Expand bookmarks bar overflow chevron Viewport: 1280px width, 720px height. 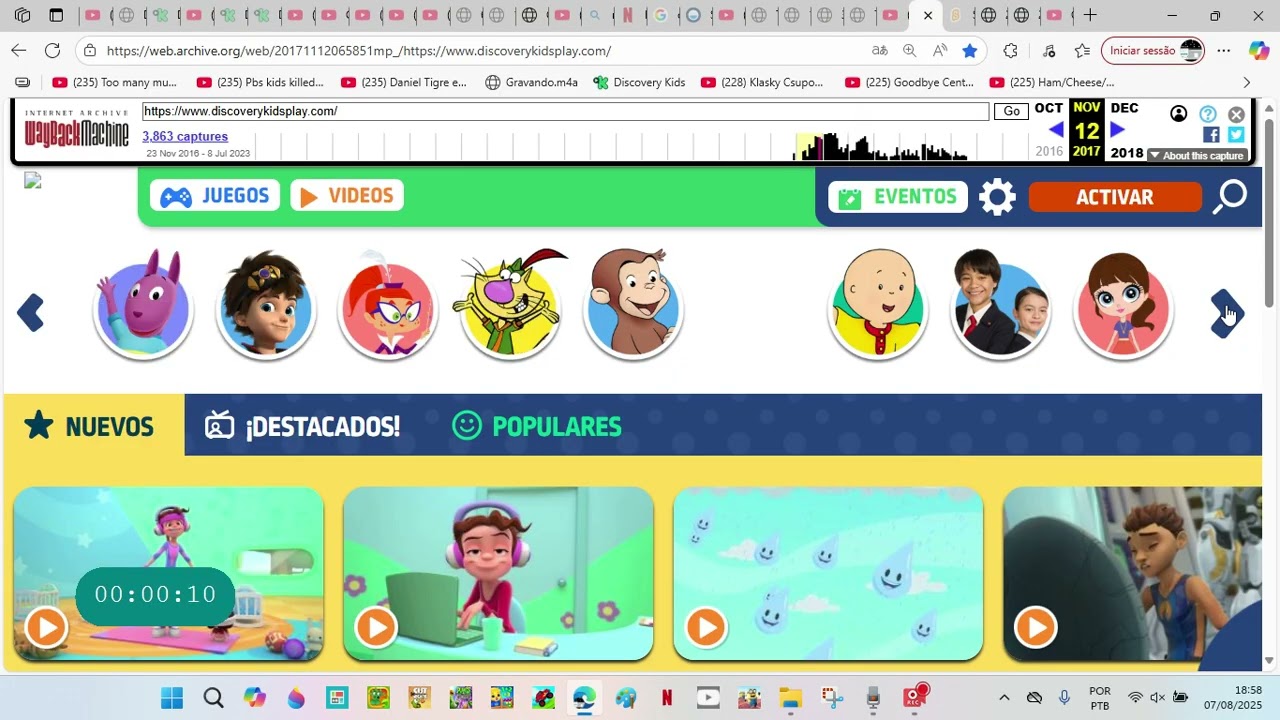tap(1246, 82)
